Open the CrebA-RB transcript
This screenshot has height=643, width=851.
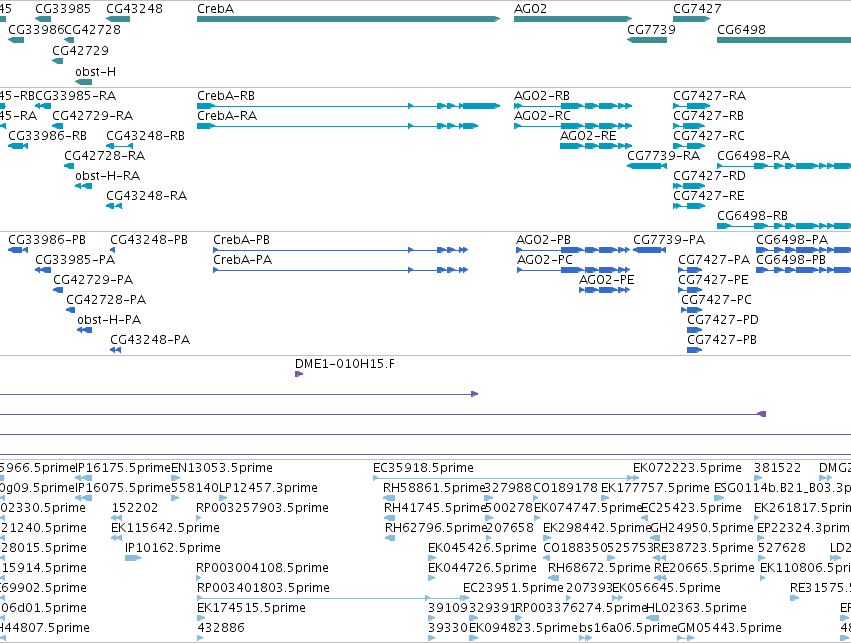point(348,106)
